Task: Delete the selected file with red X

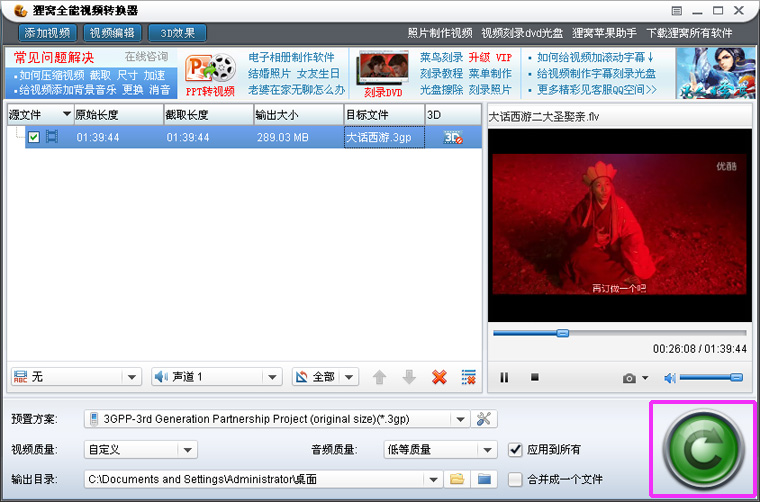Action: coord(438,377)
